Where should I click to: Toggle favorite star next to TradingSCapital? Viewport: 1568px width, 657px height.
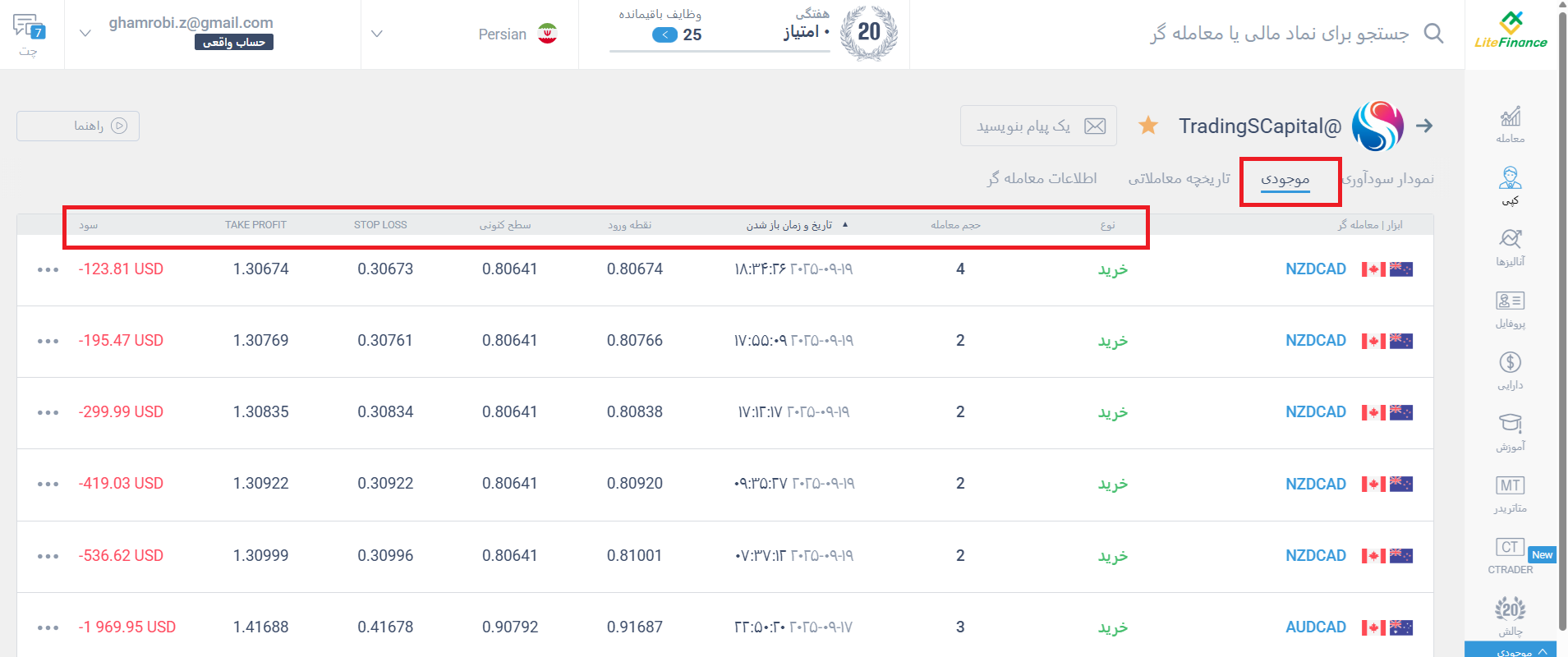pyautogui.click(x=1147, y=126)
